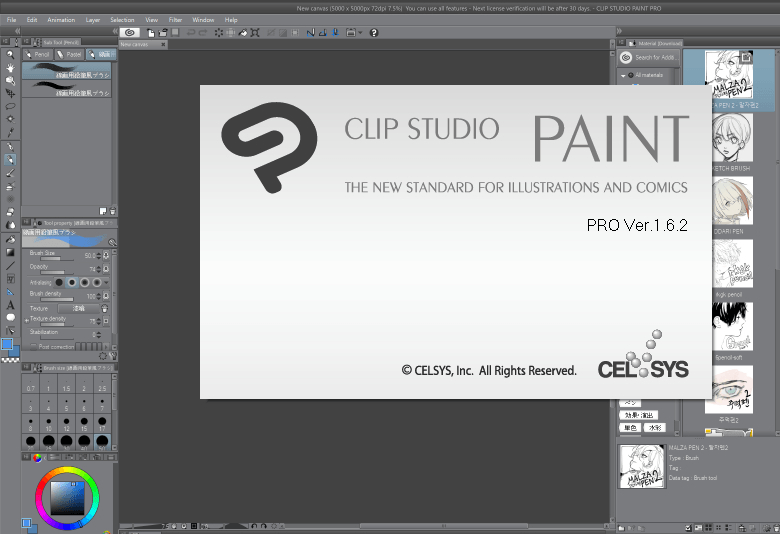
Task: Enable the Post correction checkbox
Action: pos(32,346)
